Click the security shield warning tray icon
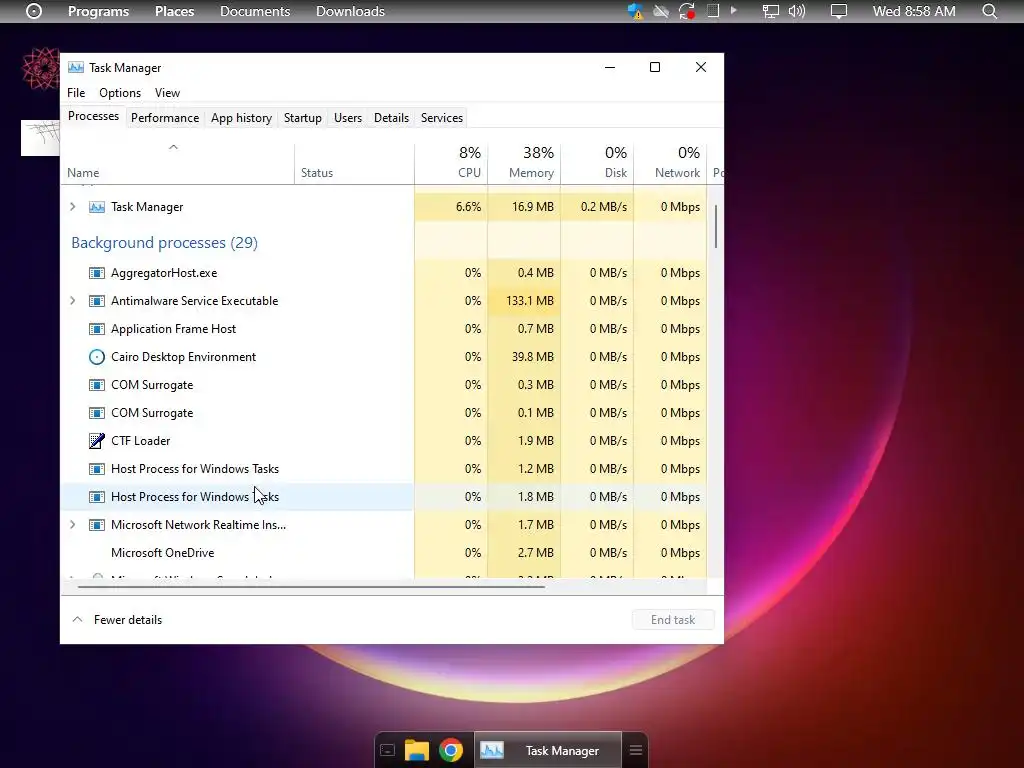 tap(635, 11)
